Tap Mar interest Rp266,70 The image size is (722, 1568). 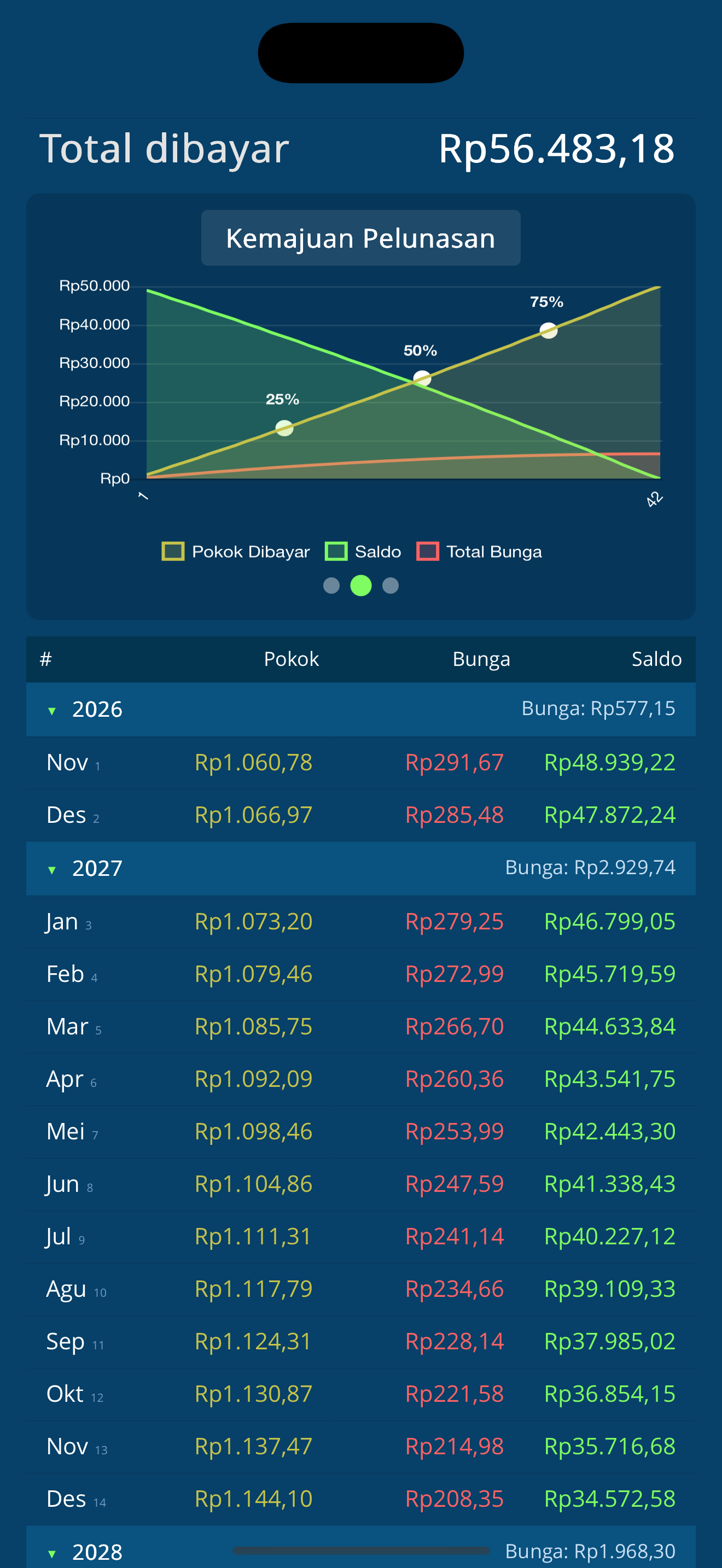point(455,1027)
